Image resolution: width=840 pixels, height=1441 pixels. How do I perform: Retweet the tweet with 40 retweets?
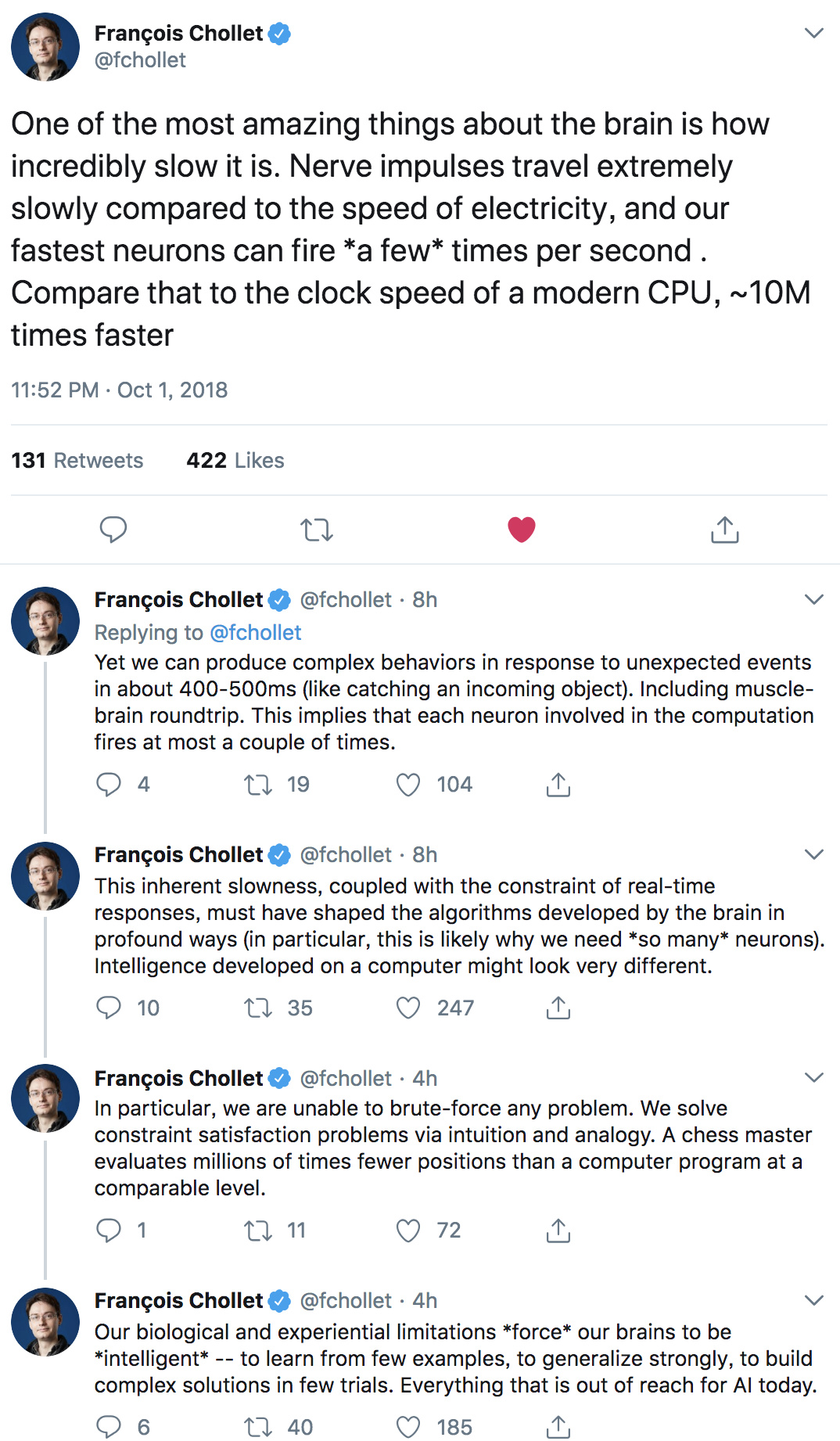point(258,1428)
